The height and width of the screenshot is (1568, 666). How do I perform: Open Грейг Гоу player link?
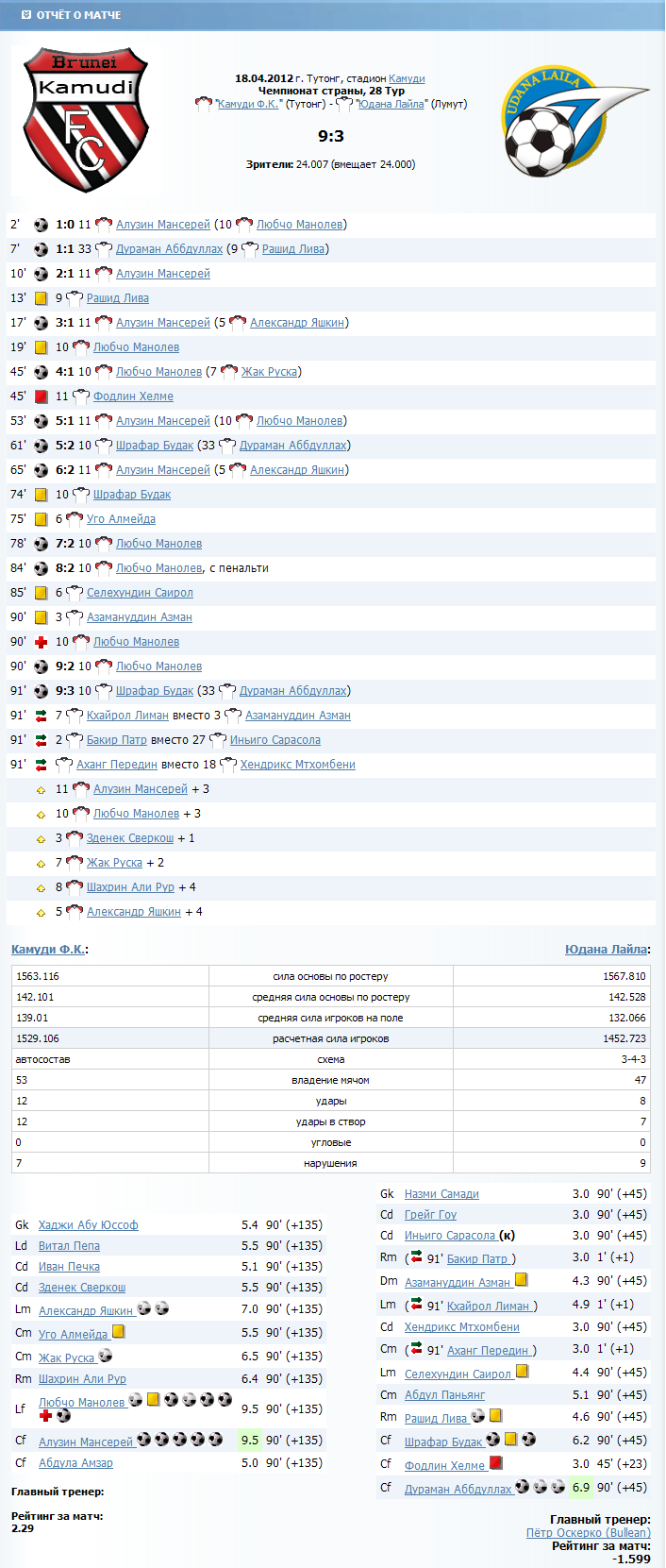pos(430,1215)
